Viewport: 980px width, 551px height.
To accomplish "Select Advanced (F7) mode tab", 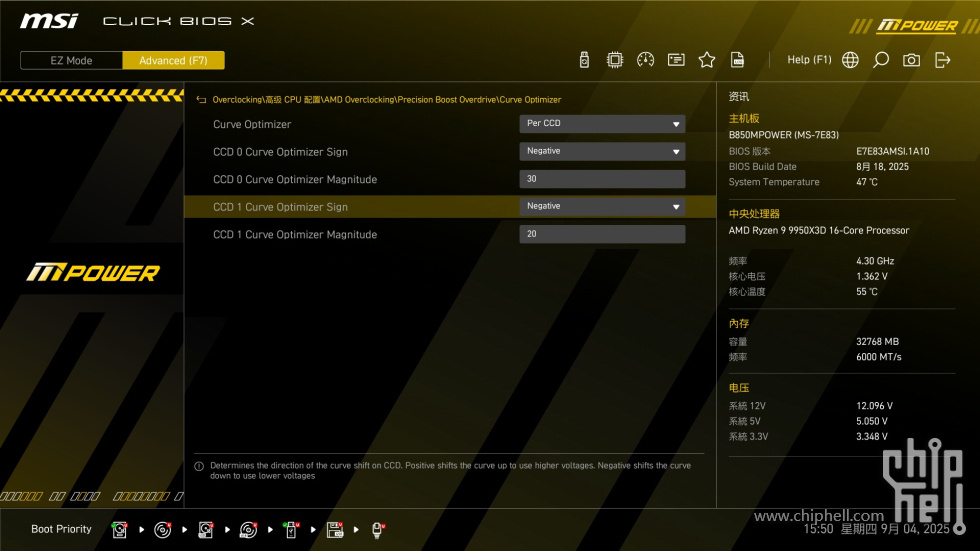I will (x=173, y=61).
